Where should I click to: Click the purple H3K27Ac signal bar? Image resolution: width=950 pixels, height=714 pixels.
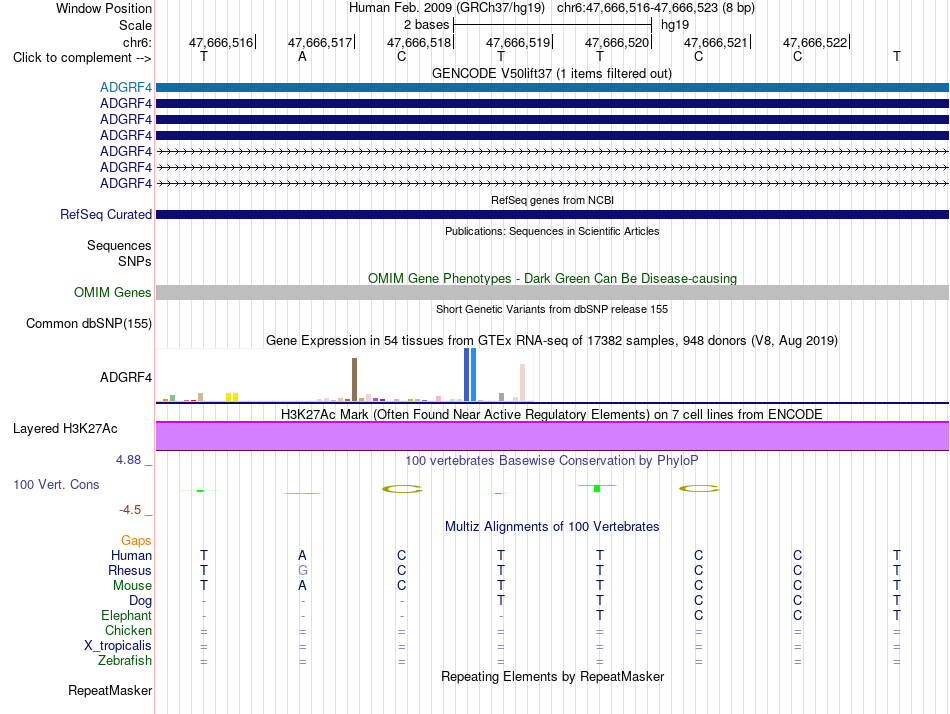point(553,436)
